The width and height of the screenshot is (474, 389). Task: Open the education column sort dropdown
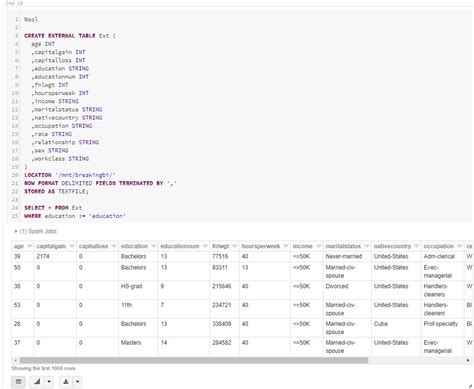click(x=153, y=246)
